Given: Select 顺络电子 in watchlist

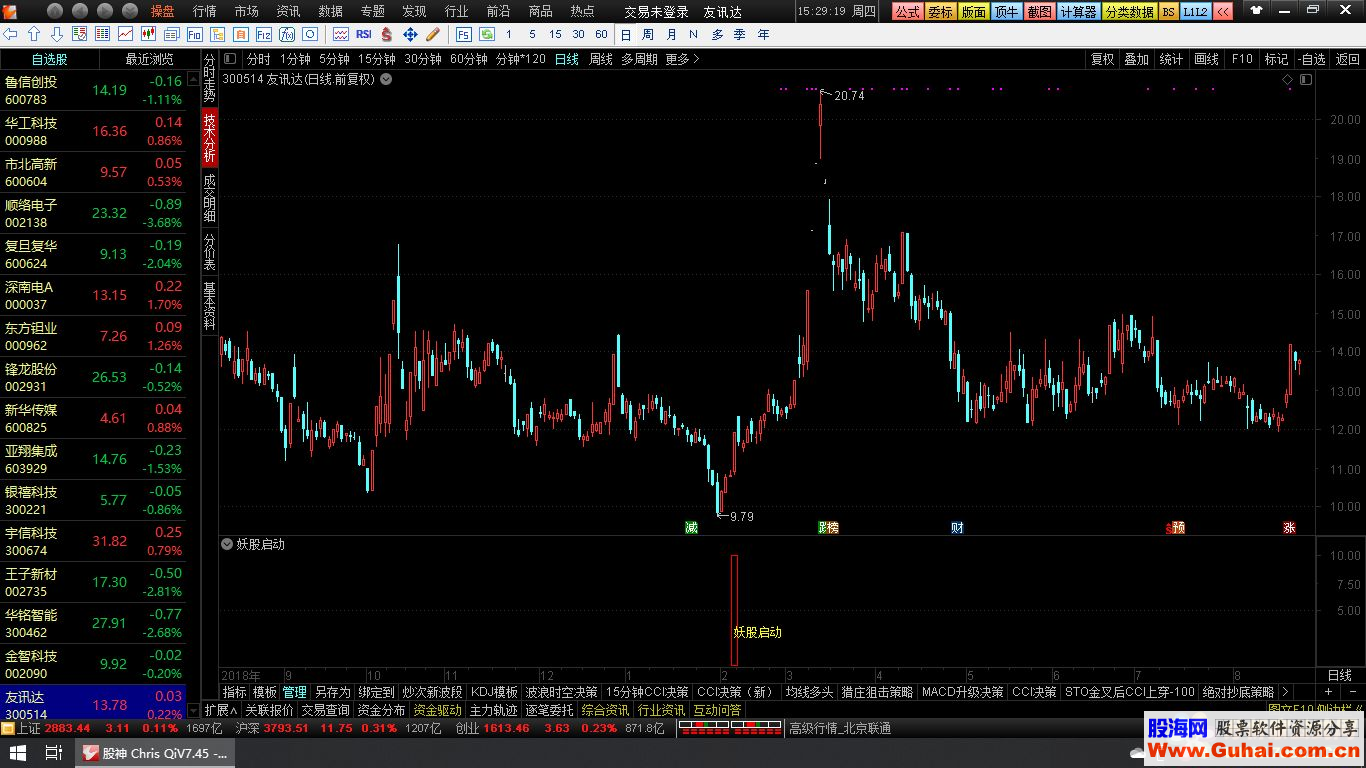Looking at the screenshot, I should tap(93, 213).
